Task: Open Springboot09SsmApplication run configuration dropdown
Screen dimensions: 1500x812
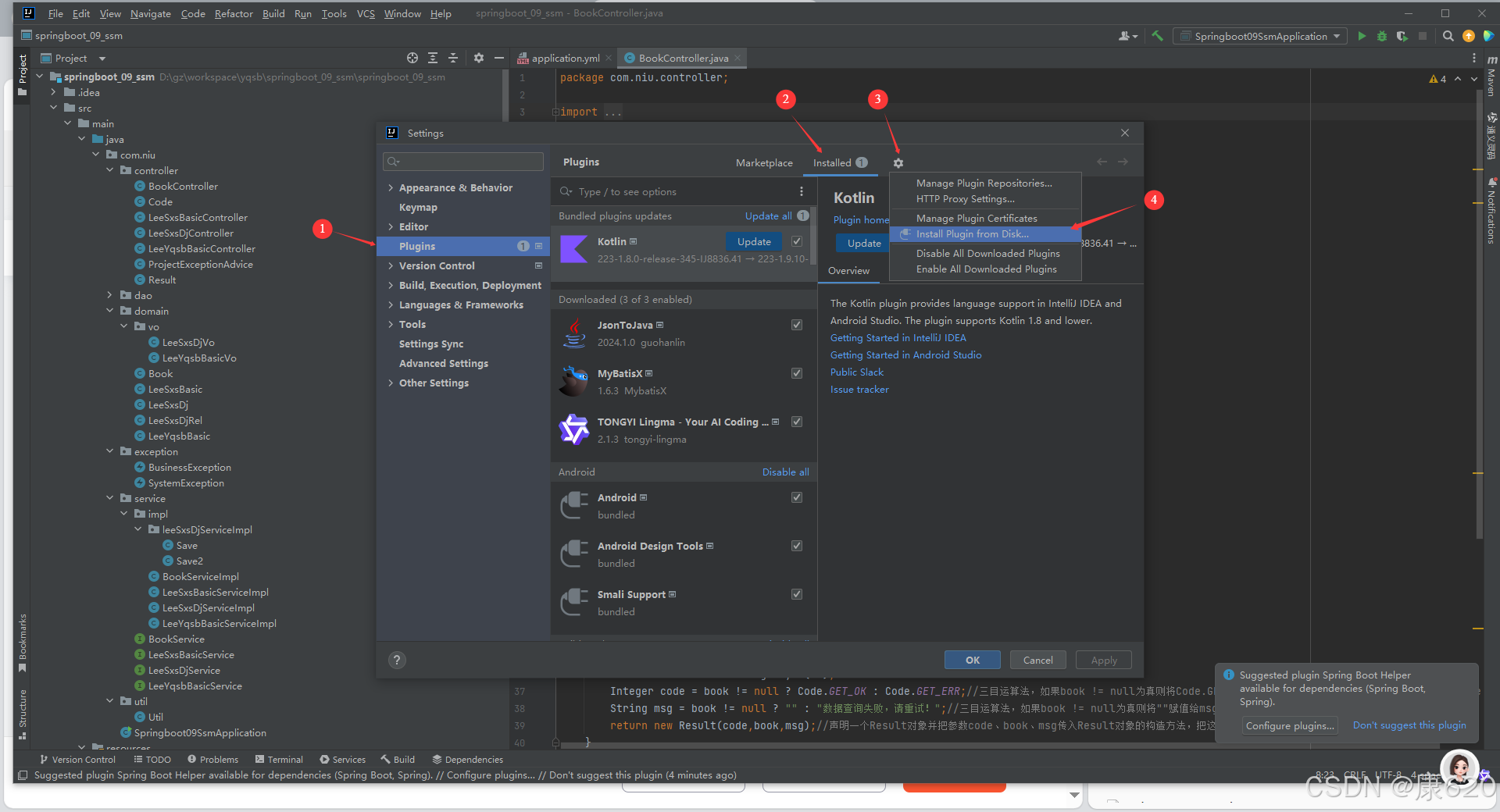Action: 1260,36
